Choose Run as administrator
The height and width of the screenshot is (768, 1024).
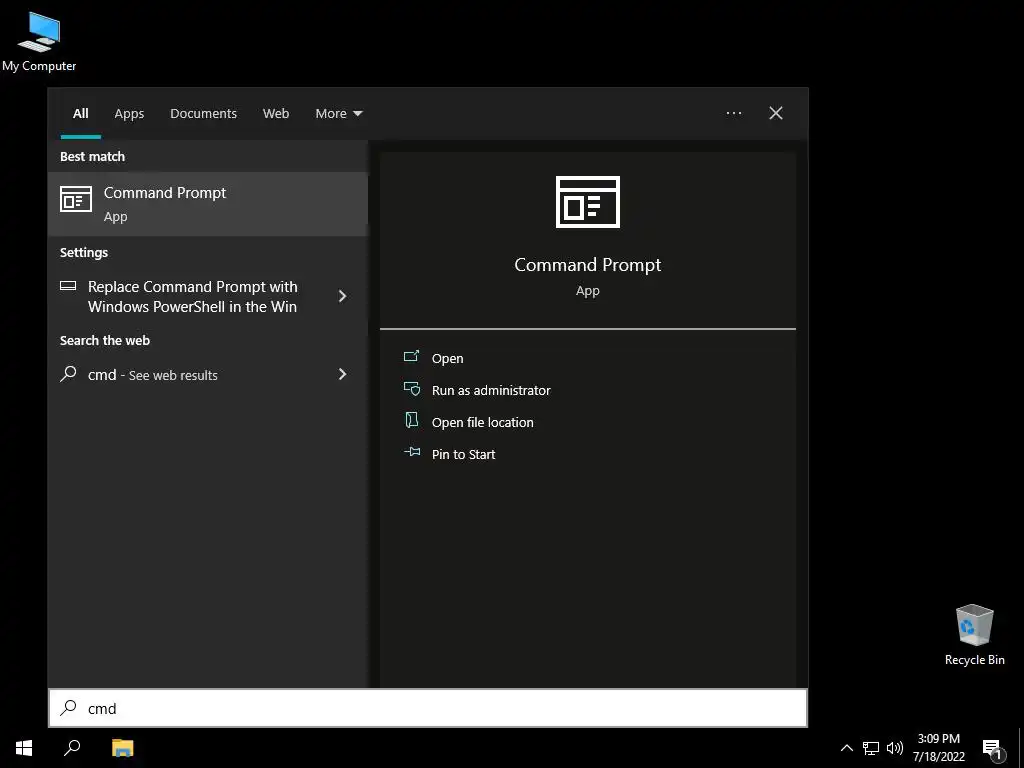pos(491,391)
